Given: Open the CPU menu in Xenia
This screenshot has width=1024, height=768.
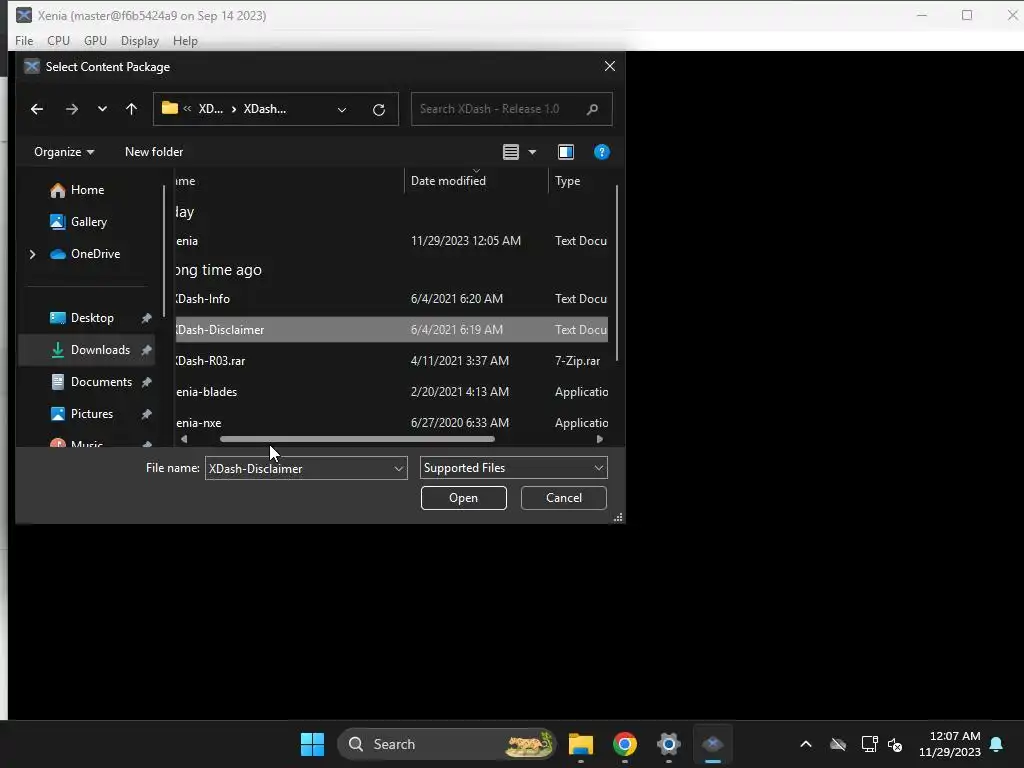Looking at the screenshot, I should [x=58, y=40].
